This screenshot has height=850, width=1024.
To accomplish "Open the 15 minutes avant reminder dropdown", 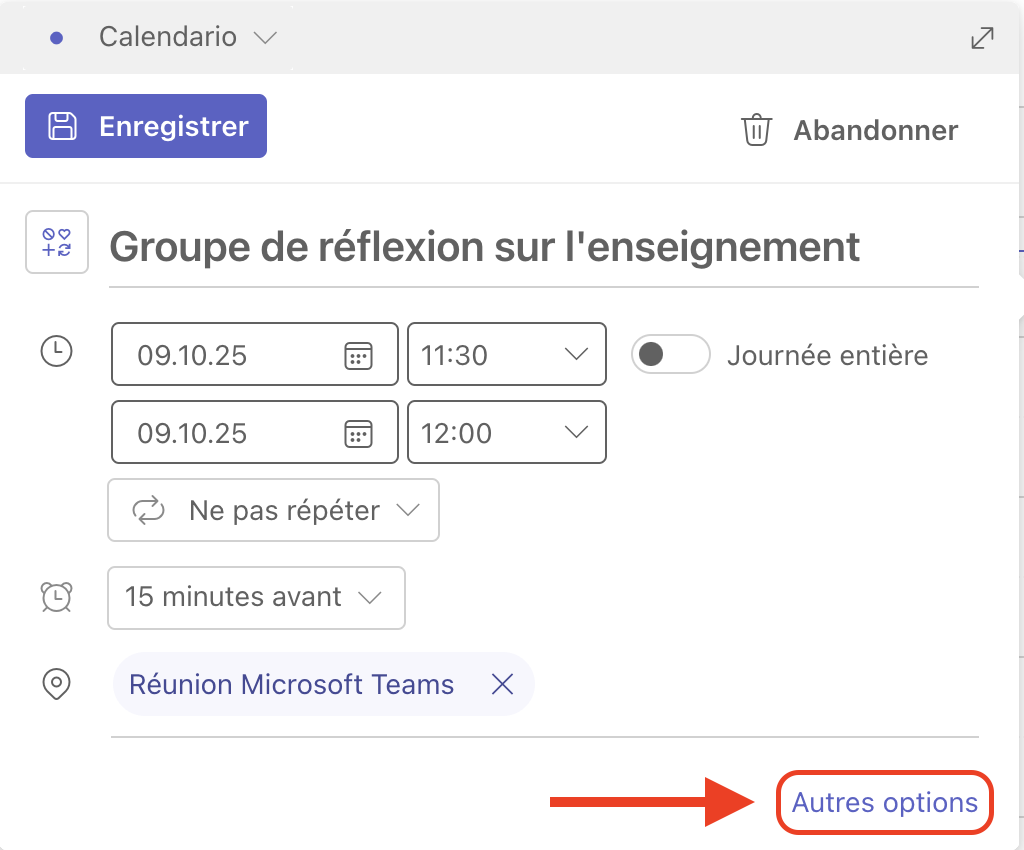I will pyautogui.click(x=256, y=598).
